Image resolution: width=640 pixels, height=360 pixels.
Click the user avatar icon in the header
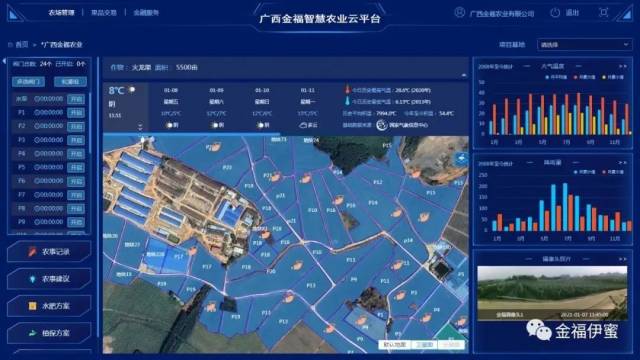point(460,13)
